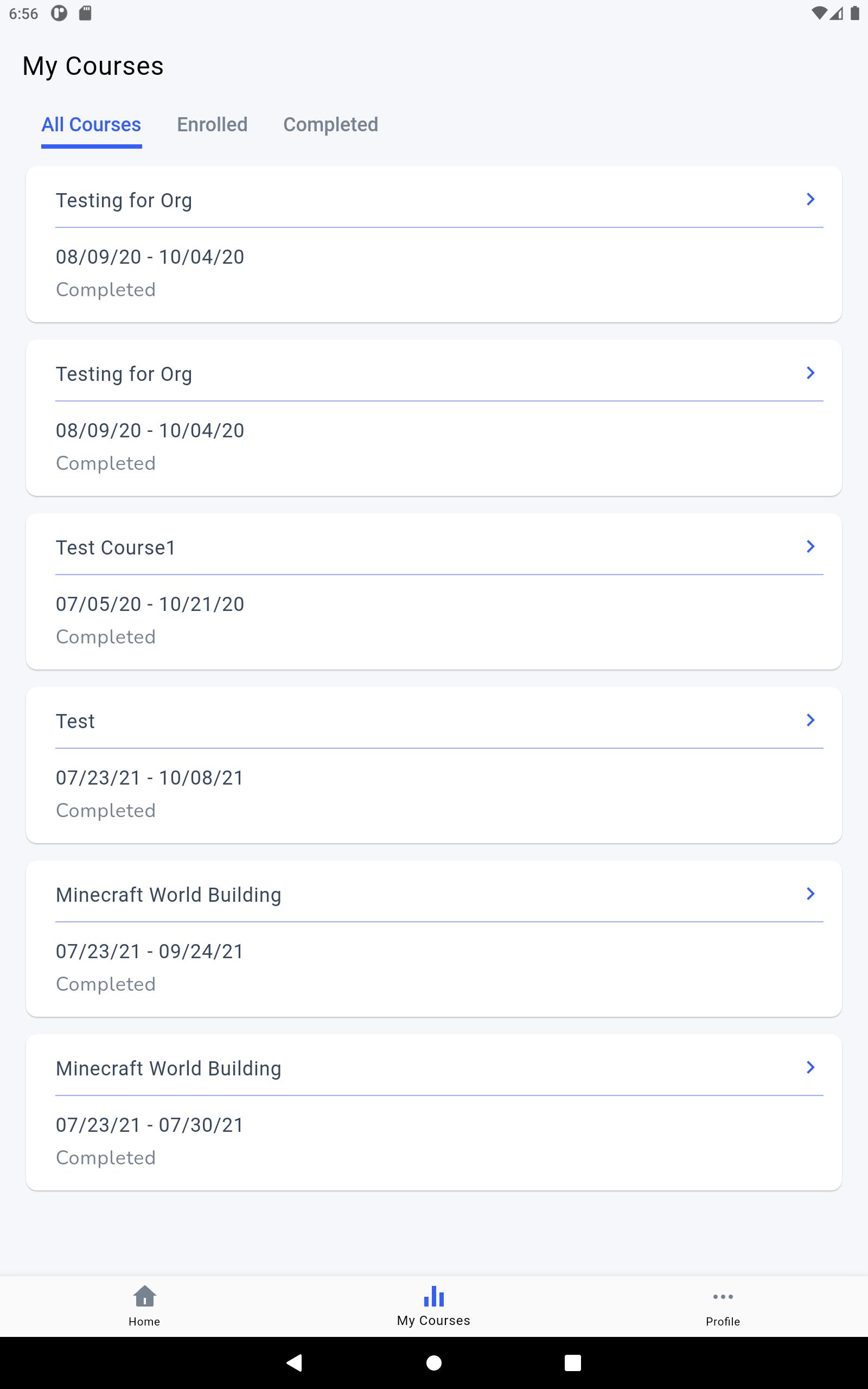This screenshot has height=1389, width=868.
Task: Tap the 07/05/20 - 10/21/20 date range
Action: pyautogui.click(x=150, y=604)
